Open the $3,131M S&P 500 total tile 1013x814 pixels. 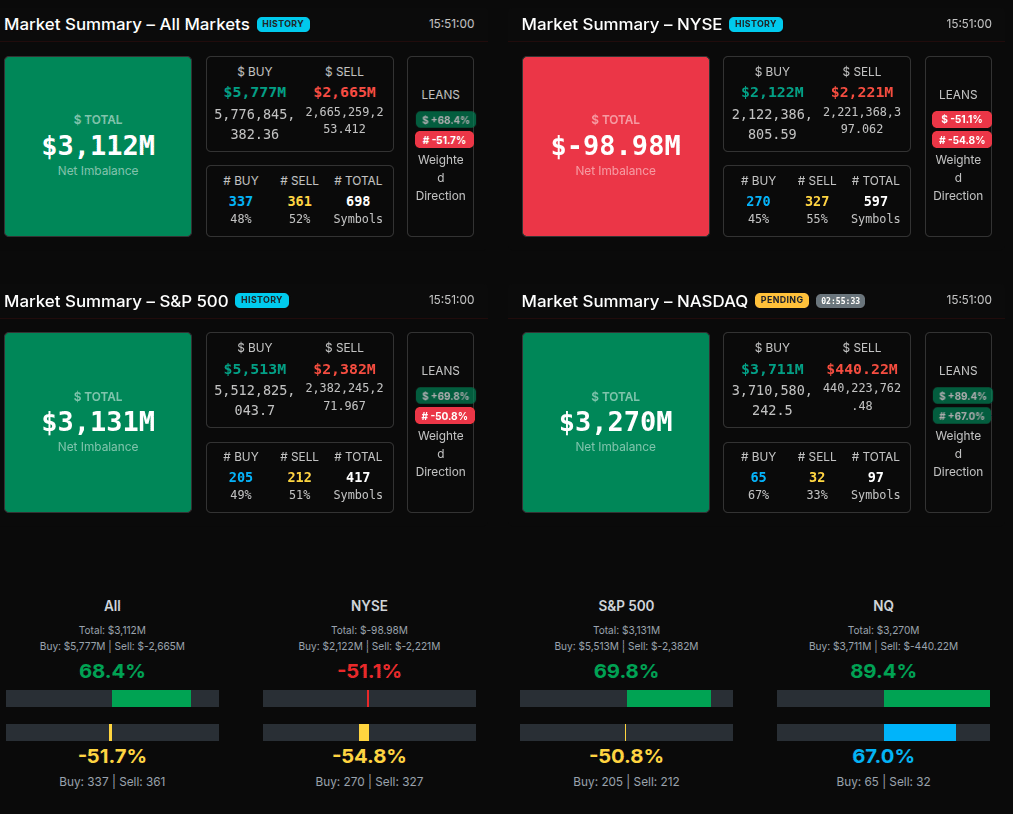click(x=98, y=422)
